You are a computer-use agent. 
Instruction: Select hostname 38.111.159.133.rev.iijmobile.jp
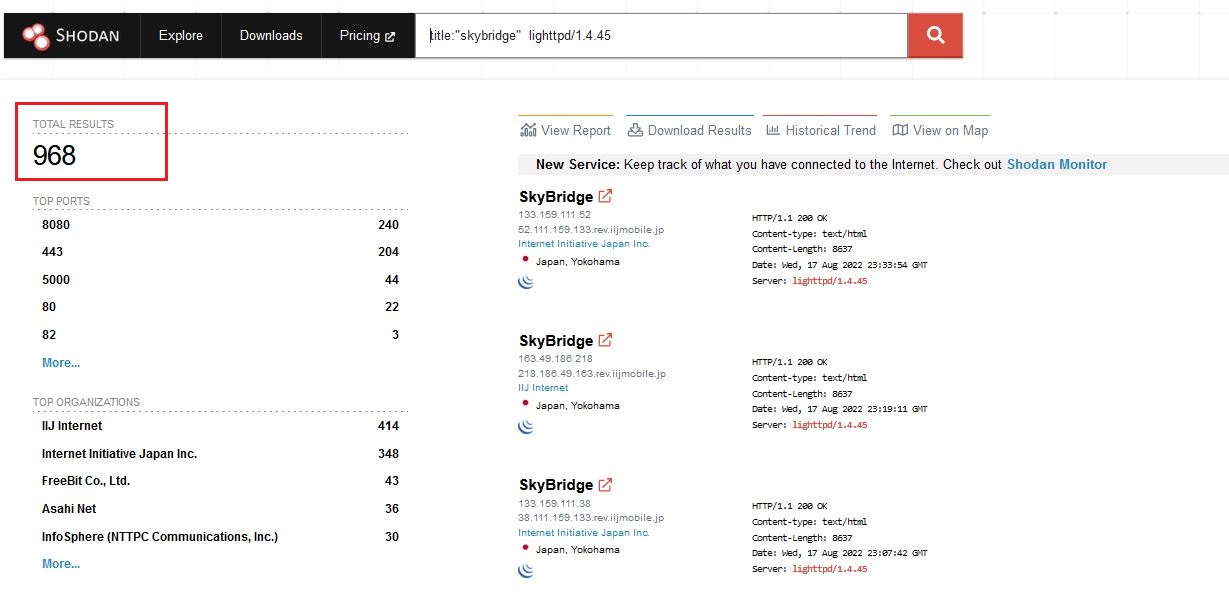pos(591,518)
